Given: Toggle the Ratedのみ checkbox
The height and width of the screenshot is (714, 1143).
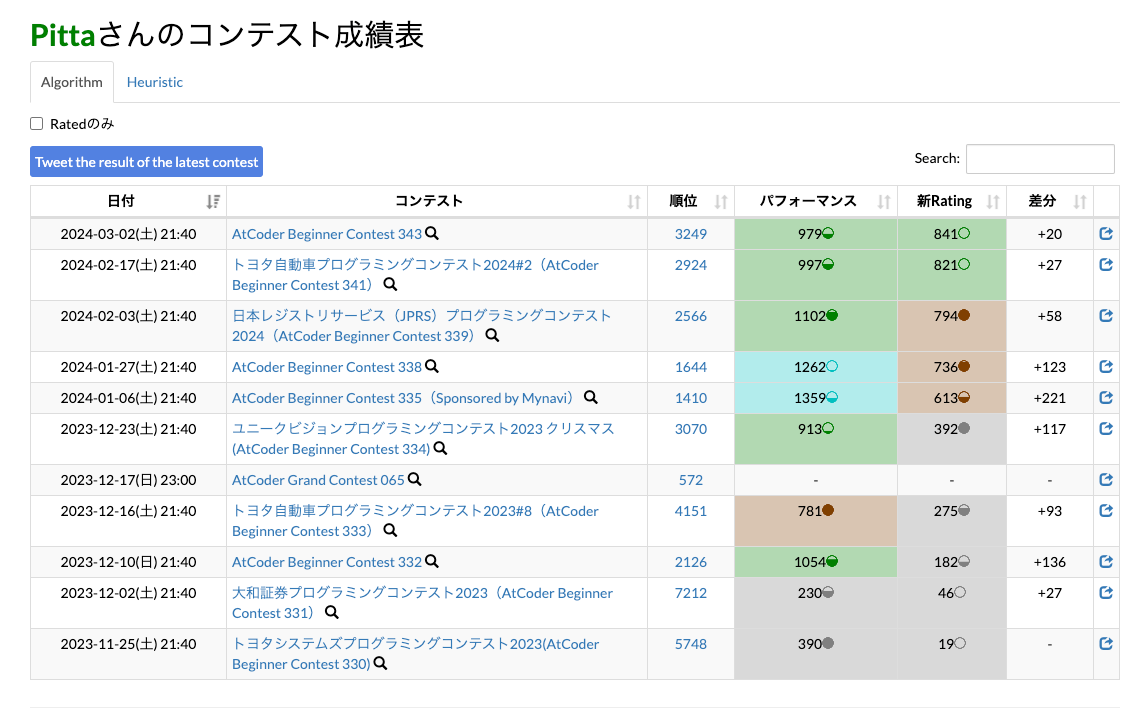Looking at the screenshot, I should tap(36, 124).
